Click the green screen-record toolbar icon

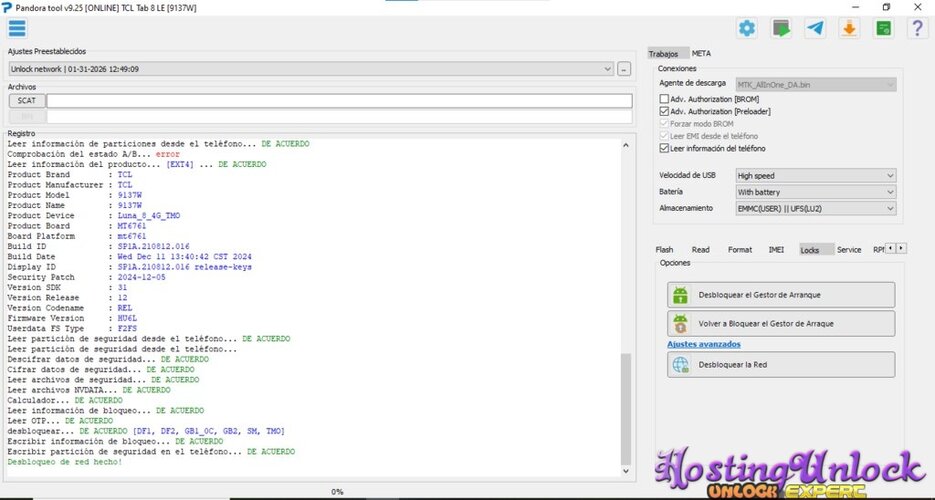click(x=781, y=28)
